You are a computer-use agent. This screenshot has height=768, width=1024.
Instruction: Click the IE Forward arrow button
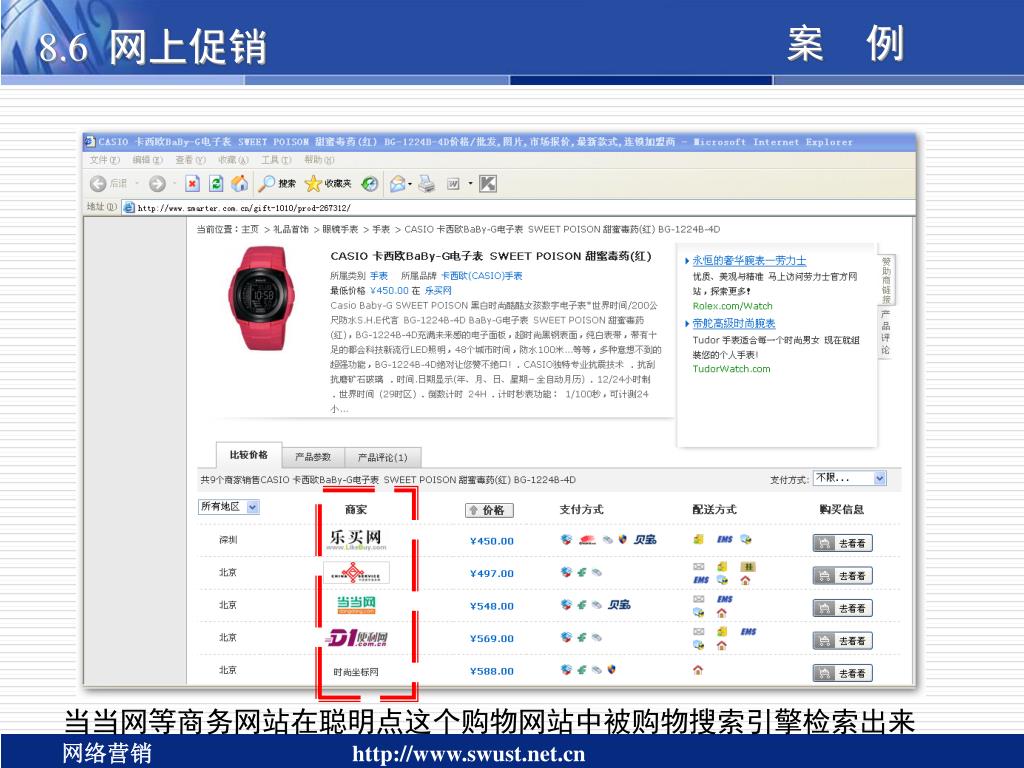coord(157,184)
